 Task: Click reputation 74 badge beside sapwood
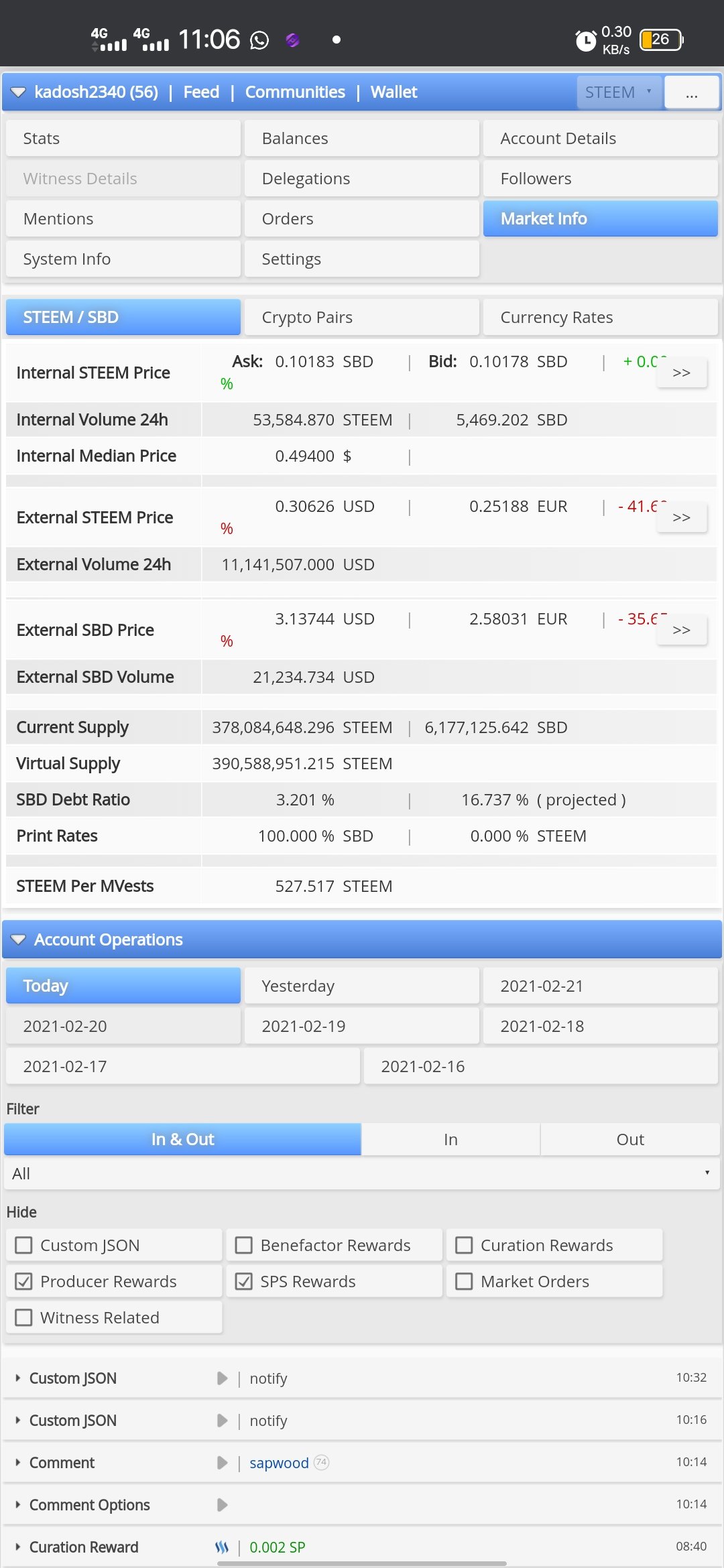pyautogui.click(x=322, y=1462)
